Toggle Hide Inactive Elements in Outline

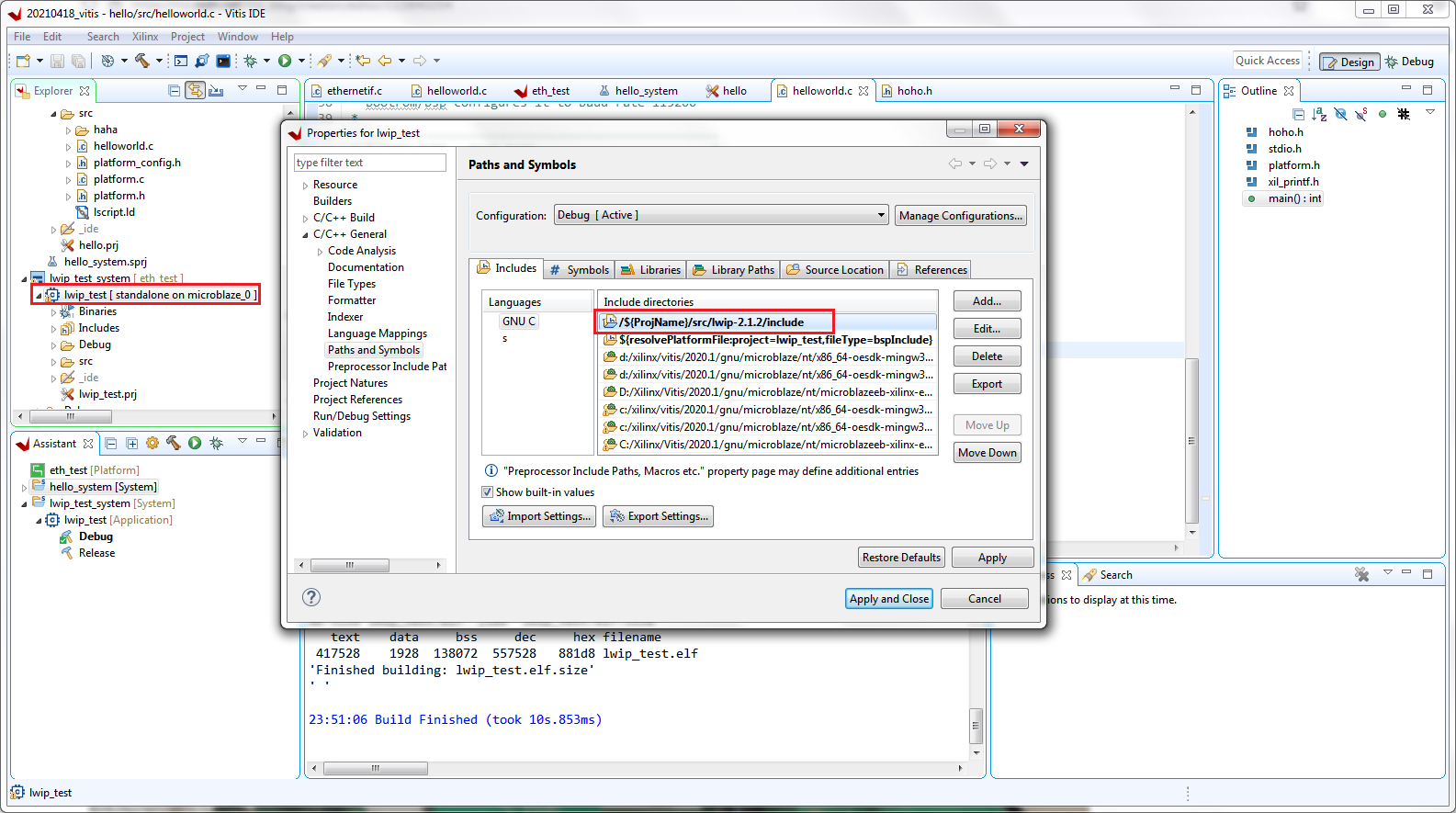[x=1403, y=114]
